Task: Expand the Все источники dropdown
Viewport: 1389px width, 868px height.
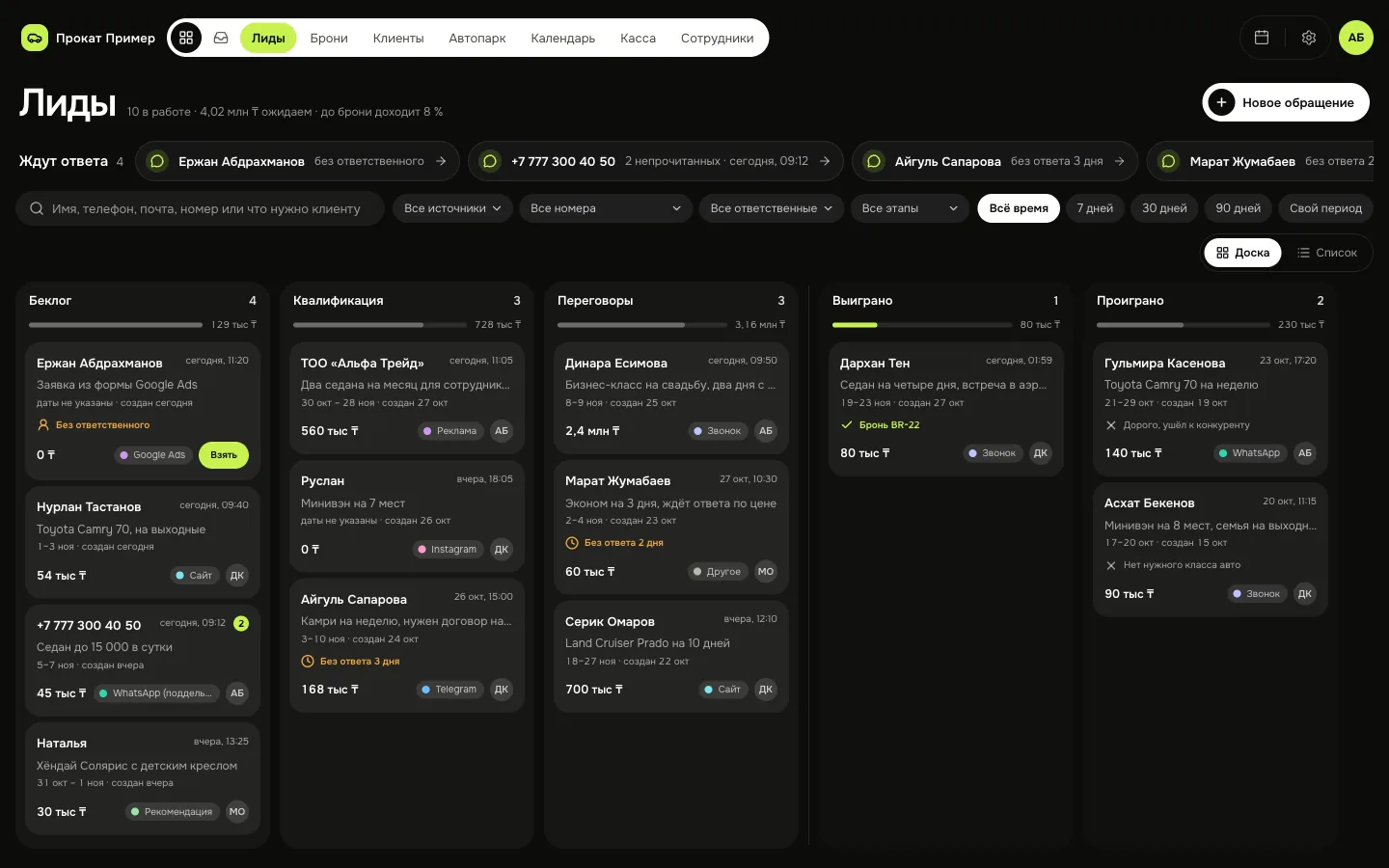Action: pyautogui.click(x=453, y=208)
